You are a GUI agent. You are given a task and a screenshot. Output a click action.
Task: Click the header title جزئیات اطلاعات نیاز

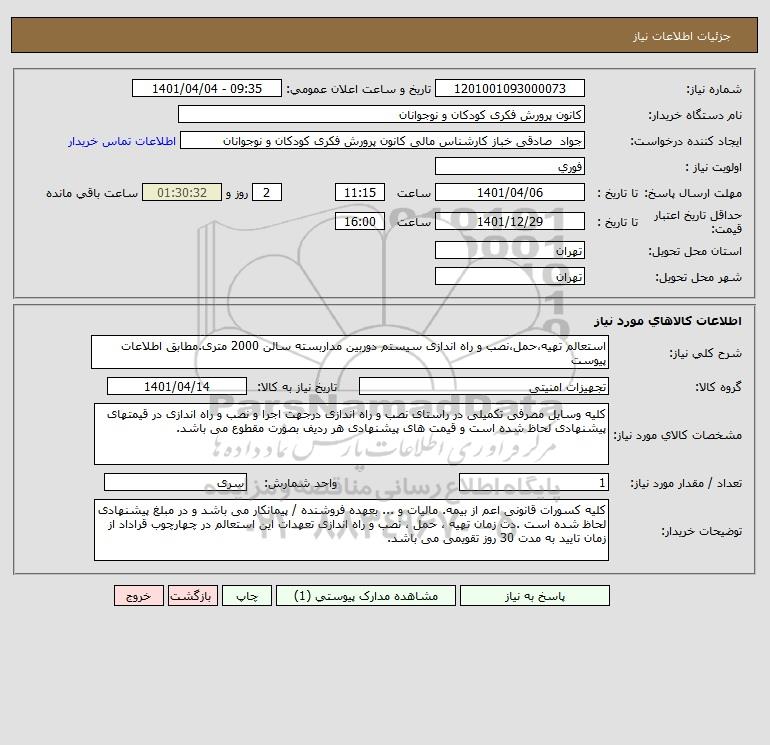682,36
